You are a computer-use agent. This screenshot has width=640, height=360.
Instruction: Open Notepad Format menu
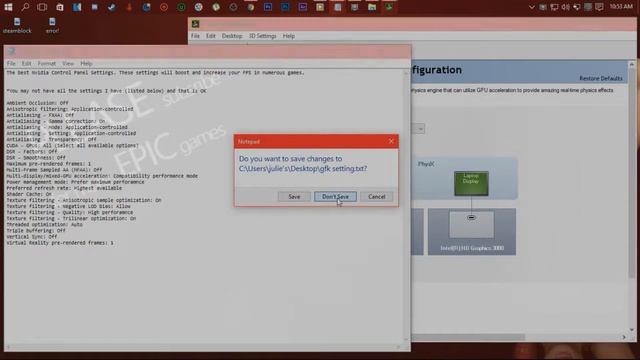click(47, 64)
